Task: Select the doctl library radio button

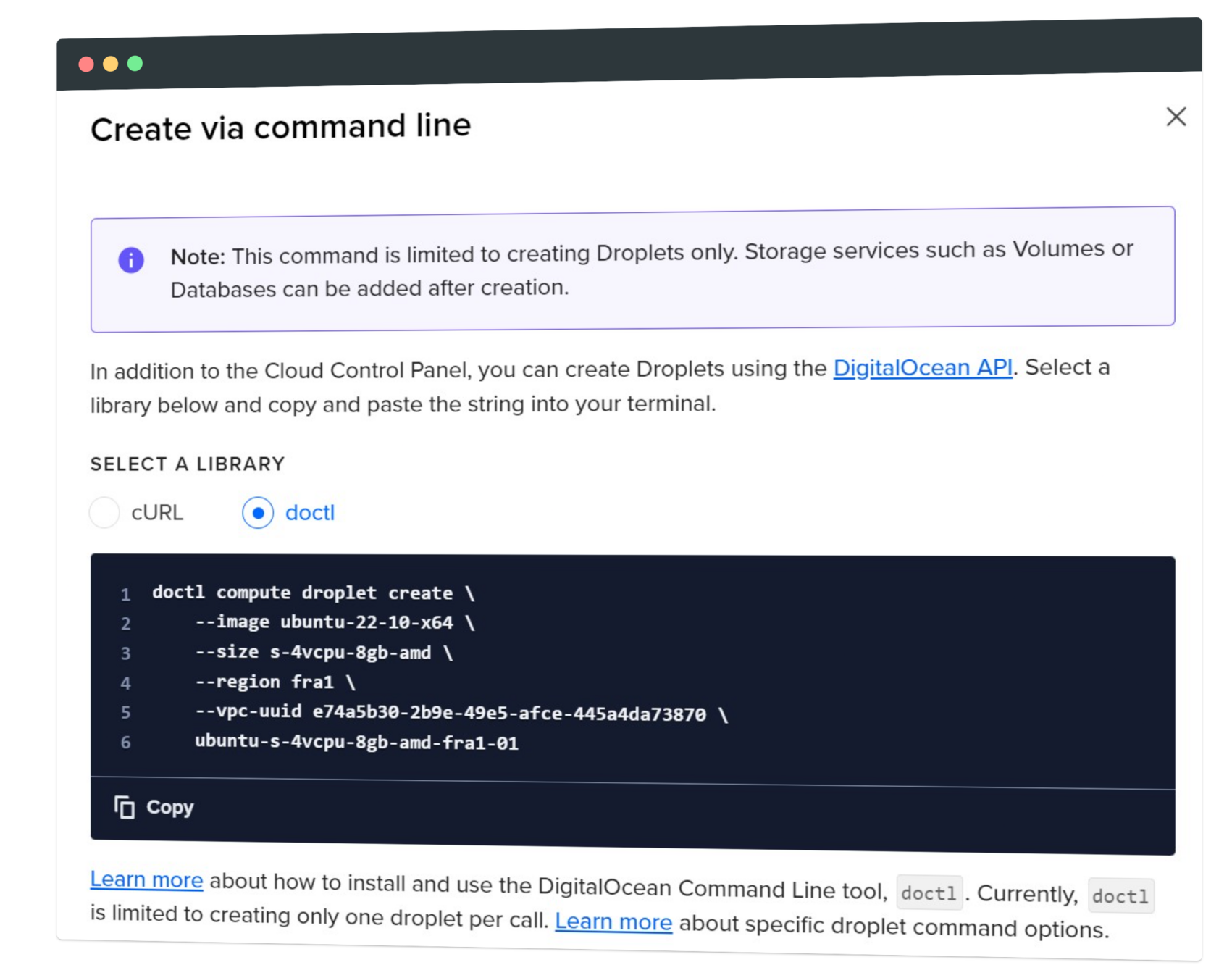Action: [258, 513]
